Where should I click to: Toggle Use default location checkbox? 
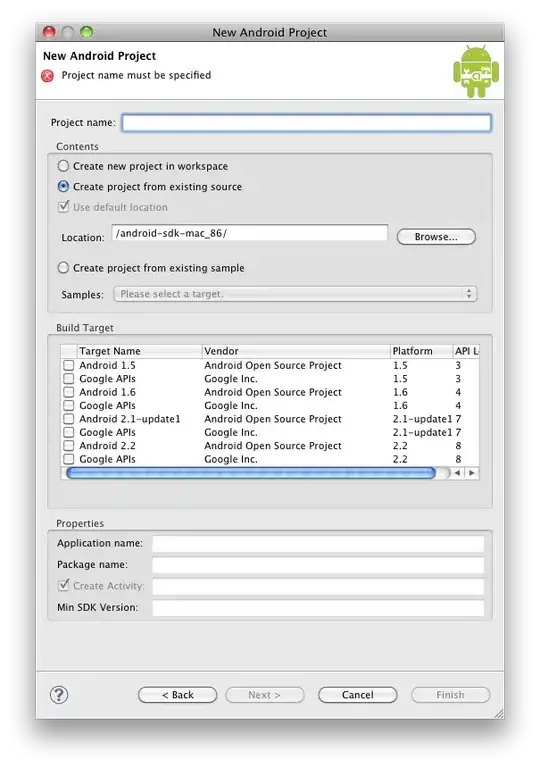(64, 206)
